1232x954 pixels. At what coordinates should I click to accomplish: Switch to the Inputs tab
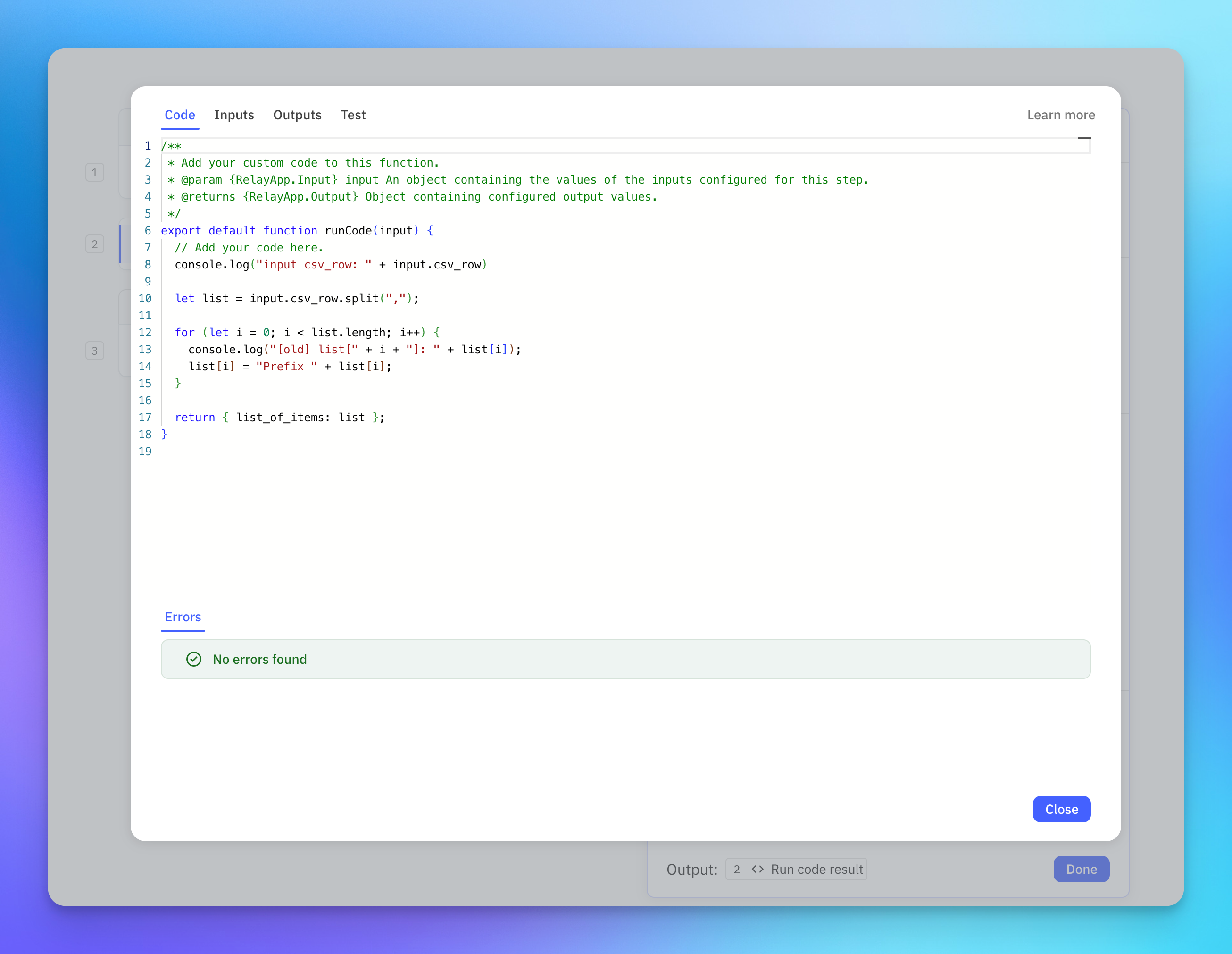click(234, 115)
